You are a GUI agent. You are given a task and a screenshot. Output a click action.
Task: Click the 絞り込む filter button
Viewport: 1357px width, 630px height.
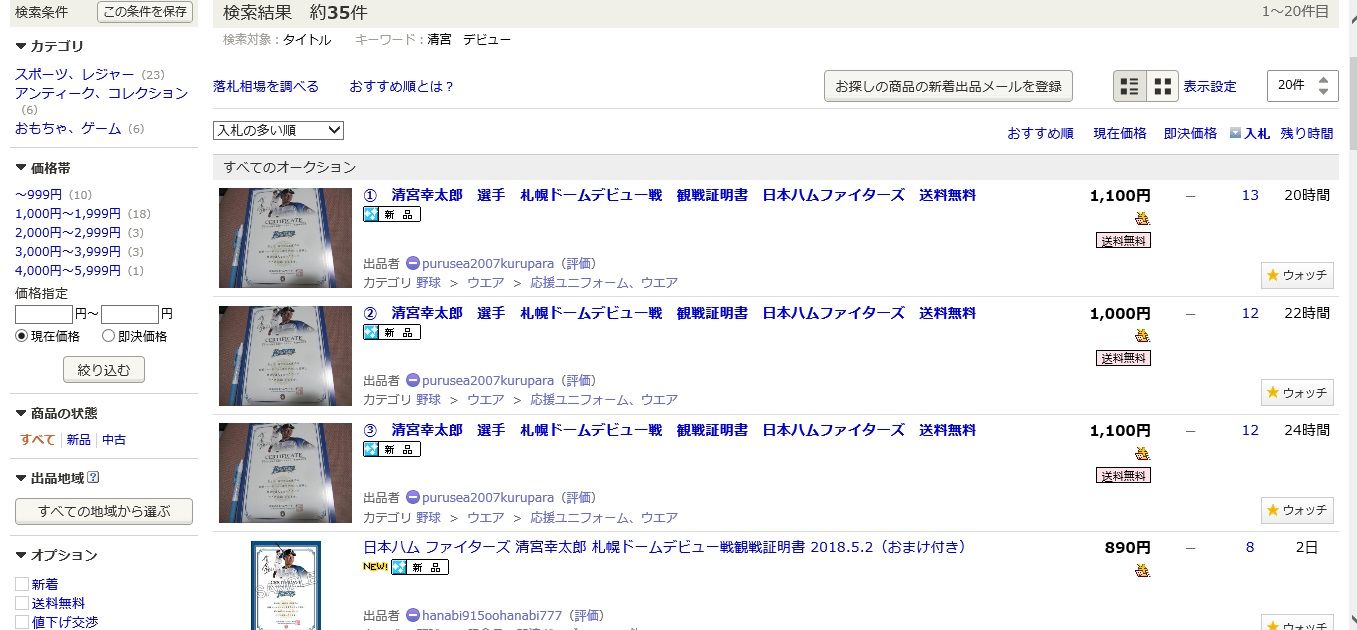tap(104, 369)
